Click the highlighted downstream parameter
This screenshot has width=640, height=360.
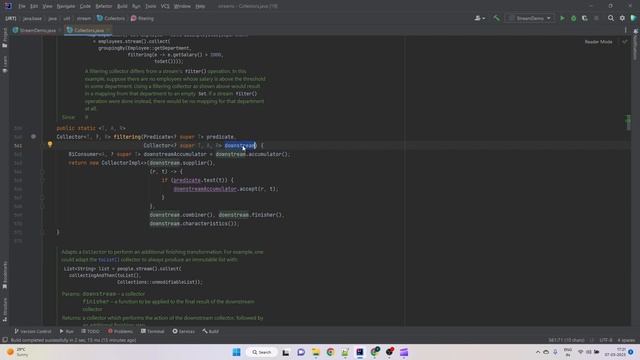point(240,145)
